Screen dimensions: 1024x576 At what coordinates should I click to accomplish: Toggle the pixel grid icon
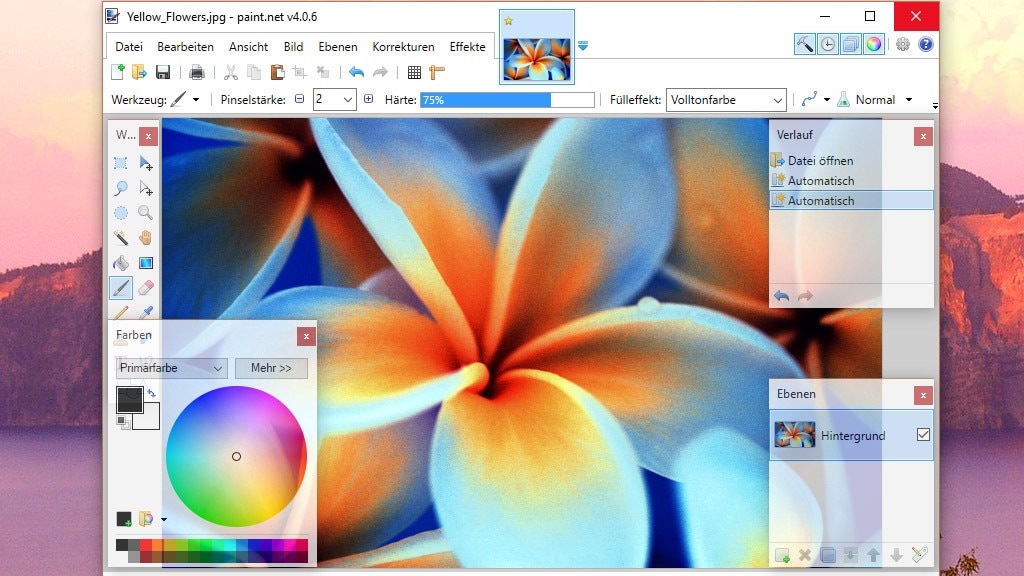point(414,72)
